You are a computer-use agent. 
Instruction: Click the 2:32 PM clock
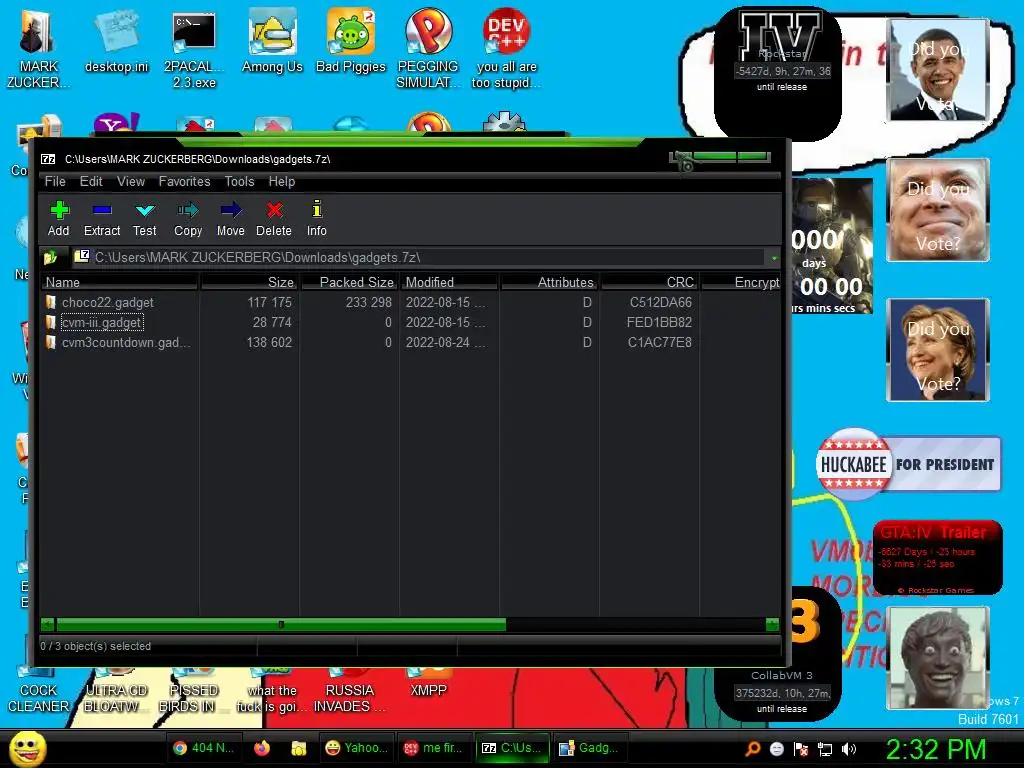tap(936, 749)
